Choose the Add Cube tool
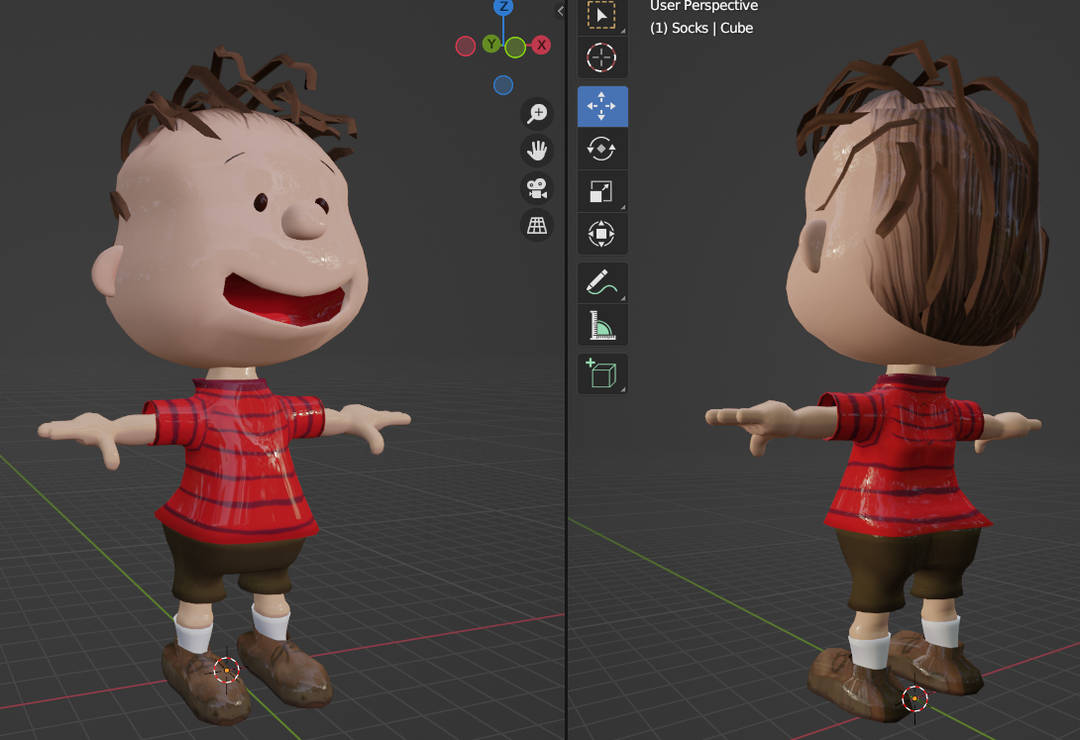This screenshot has height=740, width=1080. tap(601, 372)
